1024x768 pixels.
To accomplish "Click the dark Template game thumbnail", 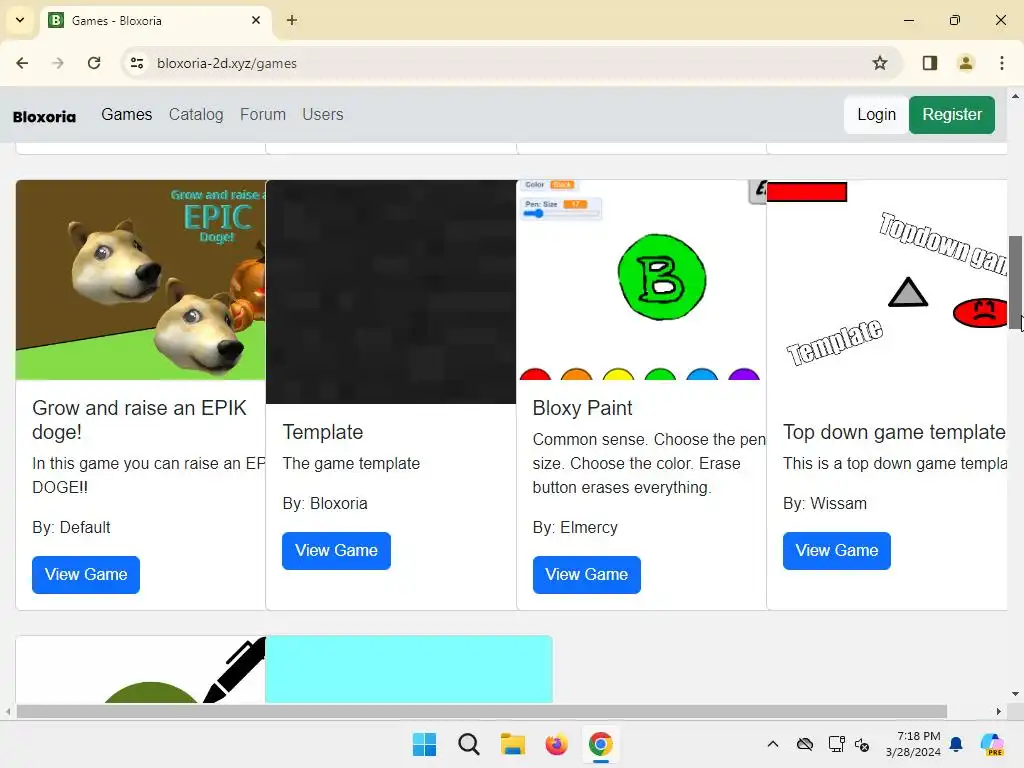I will (391, 292).
